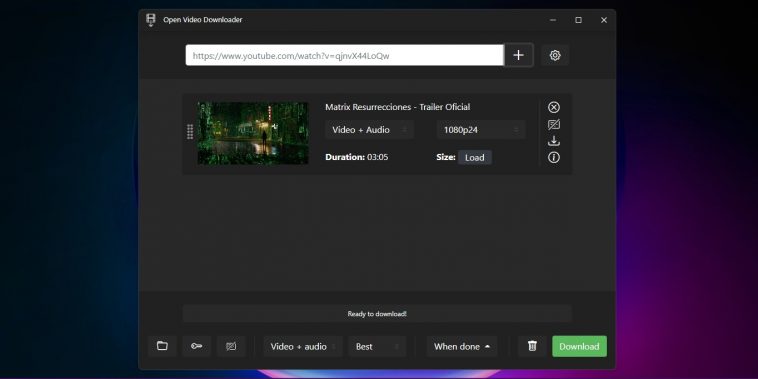The image size is (758, 379).
Task: Focus the YouTube URL input field
Action: (x=345, y=55)
